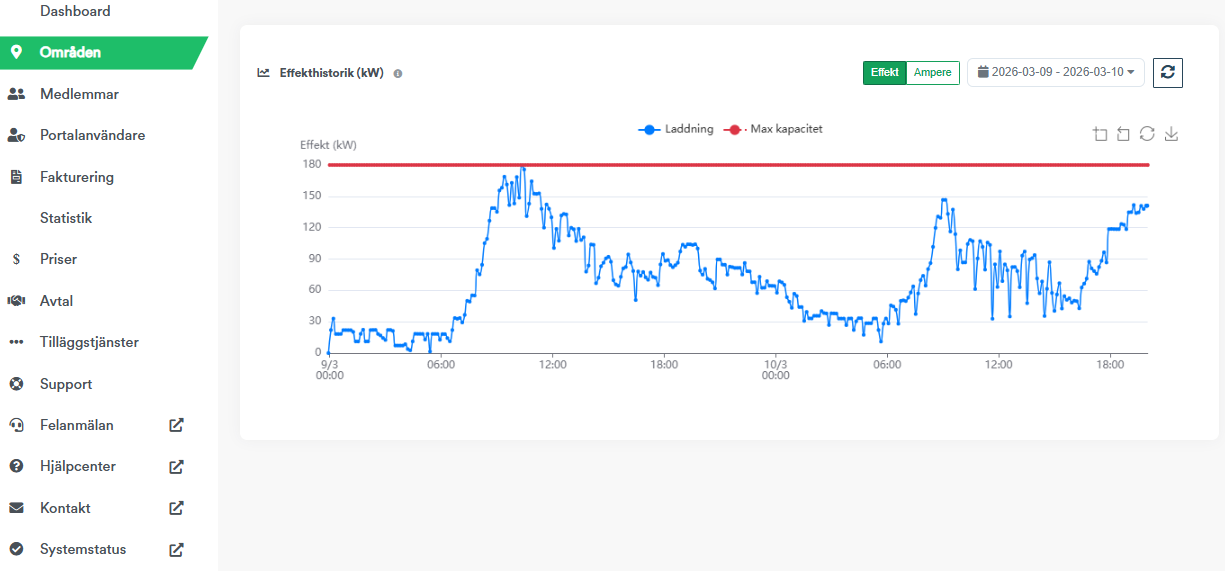This screenshot has width=1225, height=571.
Task: Open Fakturering from the sidebar
Action: [x=77, y=177]
